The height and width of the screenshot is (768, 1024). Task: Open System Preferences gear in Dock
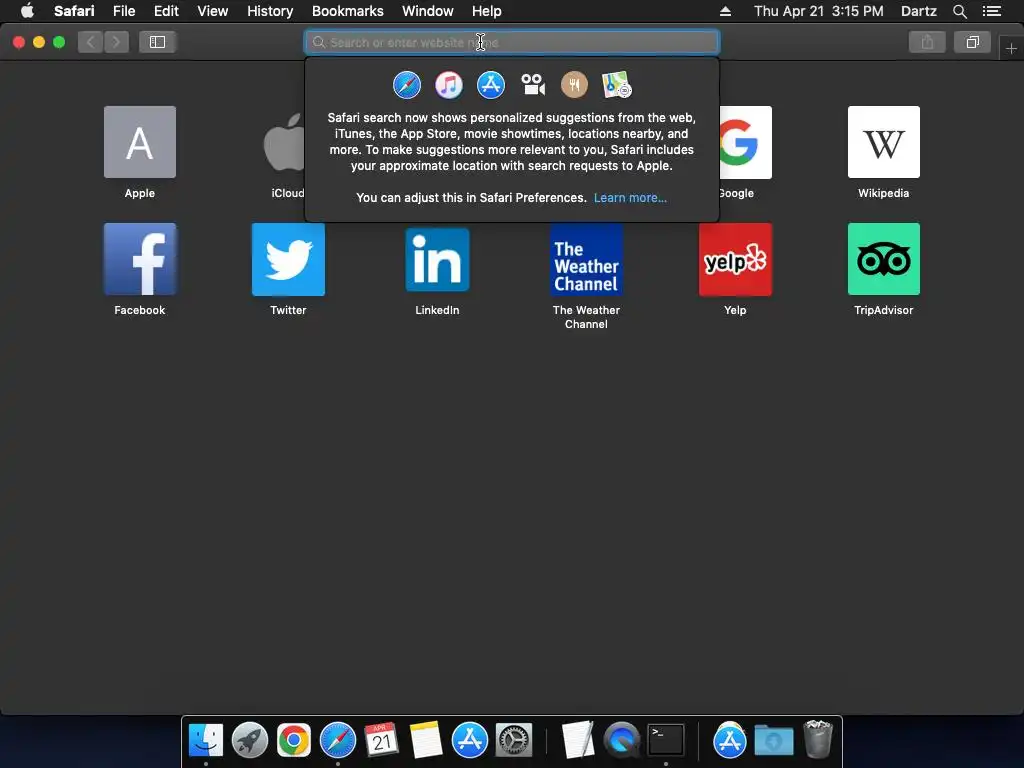point(514,740)
